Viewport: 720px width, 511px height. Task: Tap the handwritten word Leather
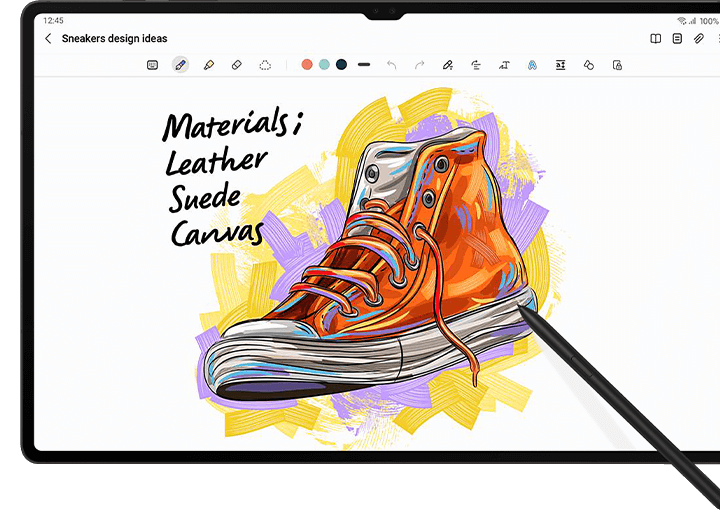(x=216, y=163)
